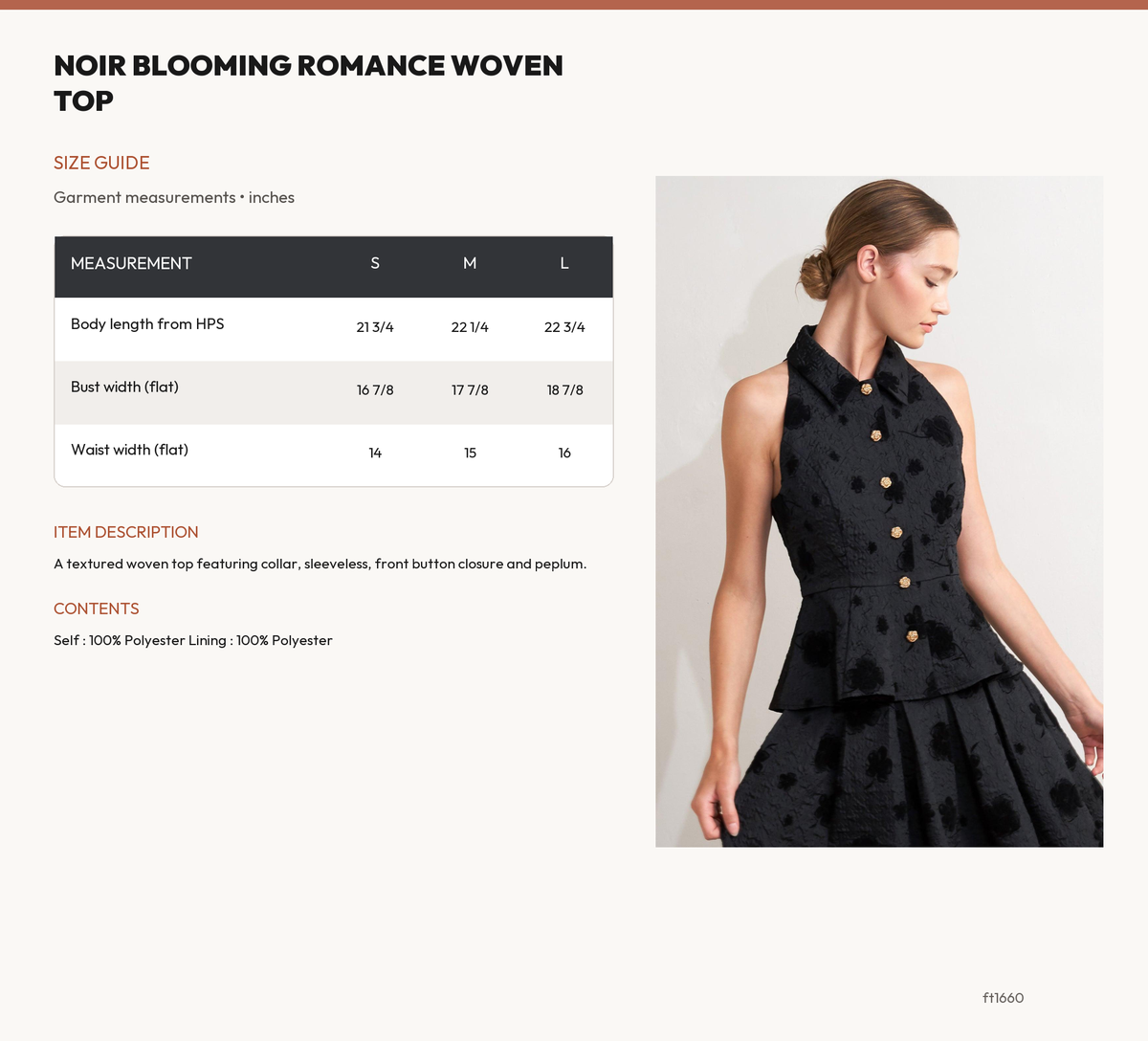Click the waist width value 15

pyautogui.click(x=470, y=454)
